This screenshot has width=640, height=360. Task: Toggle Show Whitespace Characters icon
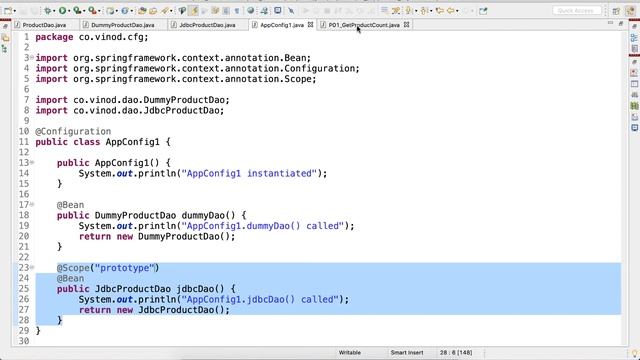point(236,11)
